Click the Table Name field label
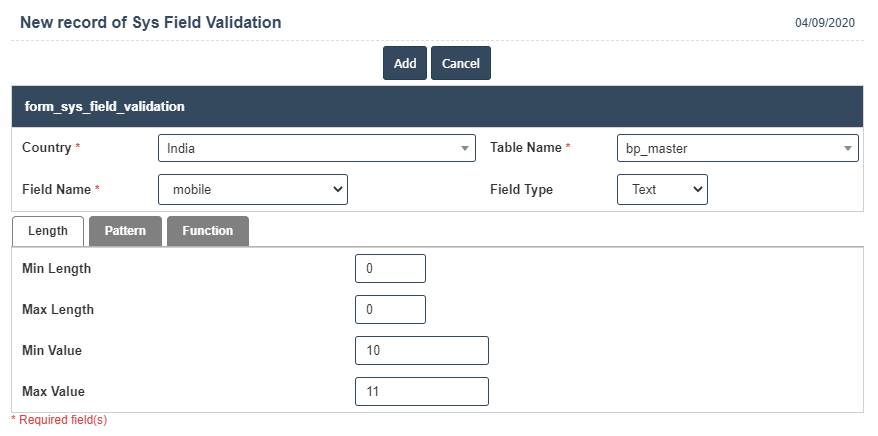This screenshot has width=878, height=436. [525, 148]
